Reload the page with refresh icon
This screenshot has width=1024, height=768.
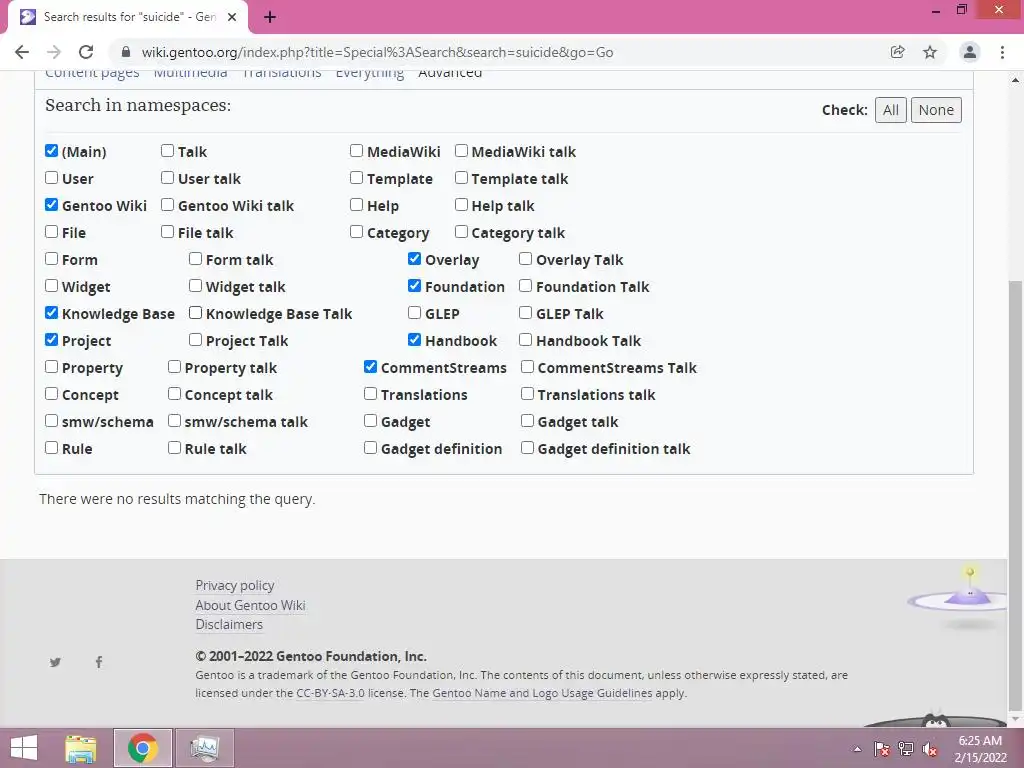point(86,52)
